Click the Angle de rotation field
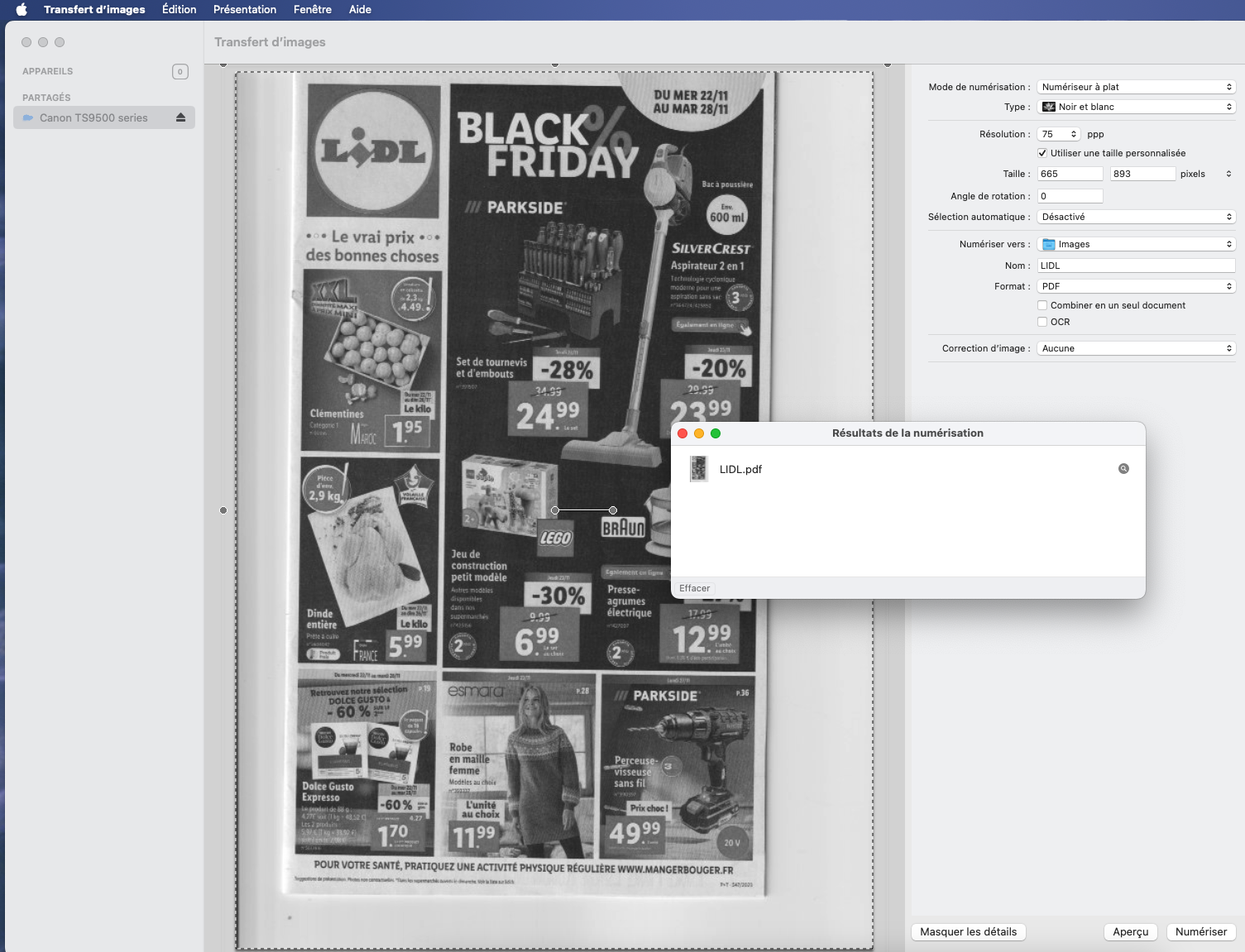This screenshot has height=952, width=1245. coord(1070,196)
